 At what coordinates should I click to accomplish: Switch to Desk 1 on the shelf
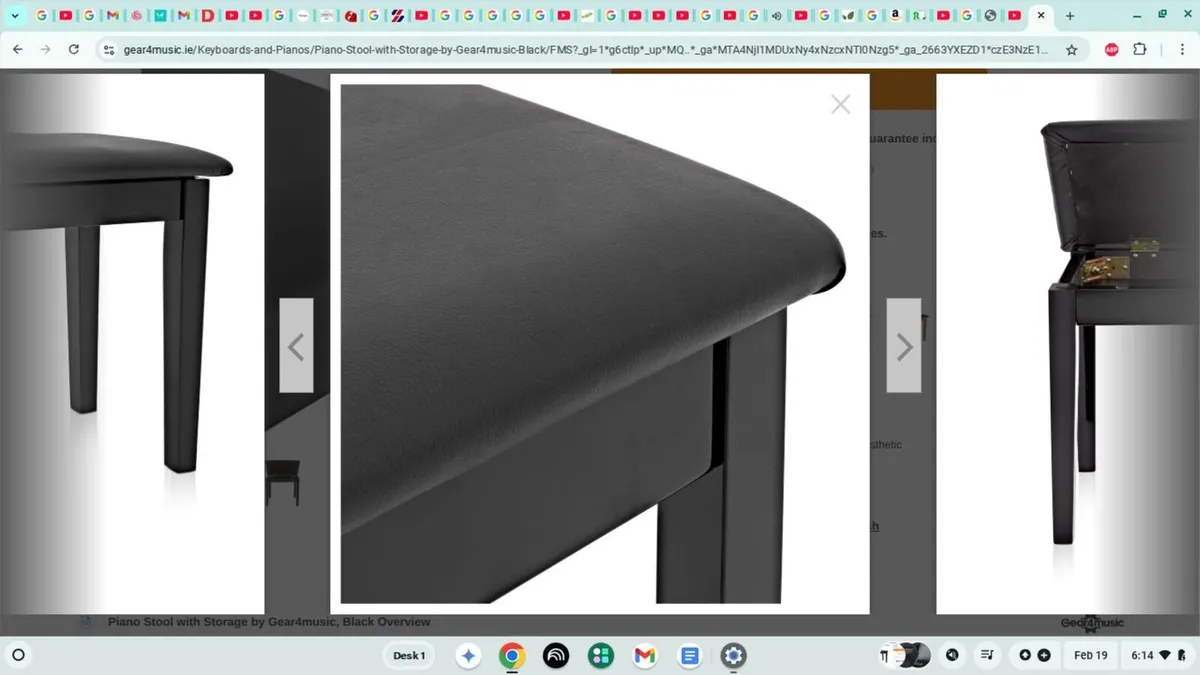(408, 655)
